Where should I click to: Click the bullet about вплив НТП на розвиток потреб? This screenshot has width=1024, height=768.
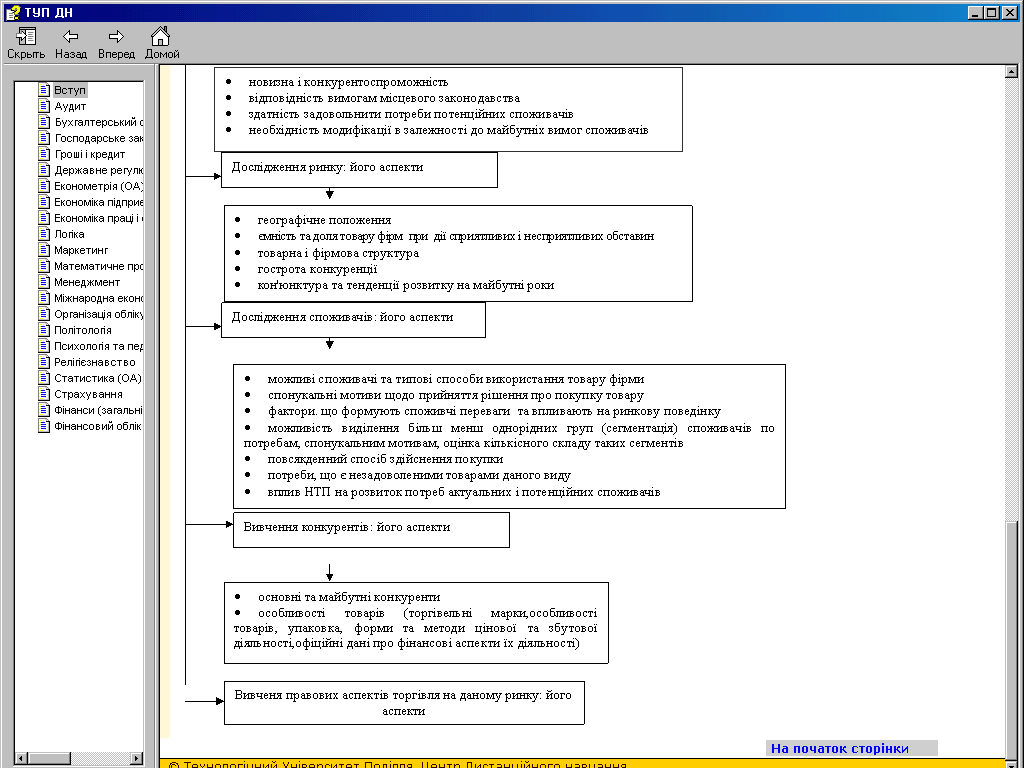[x=464, y=492]
